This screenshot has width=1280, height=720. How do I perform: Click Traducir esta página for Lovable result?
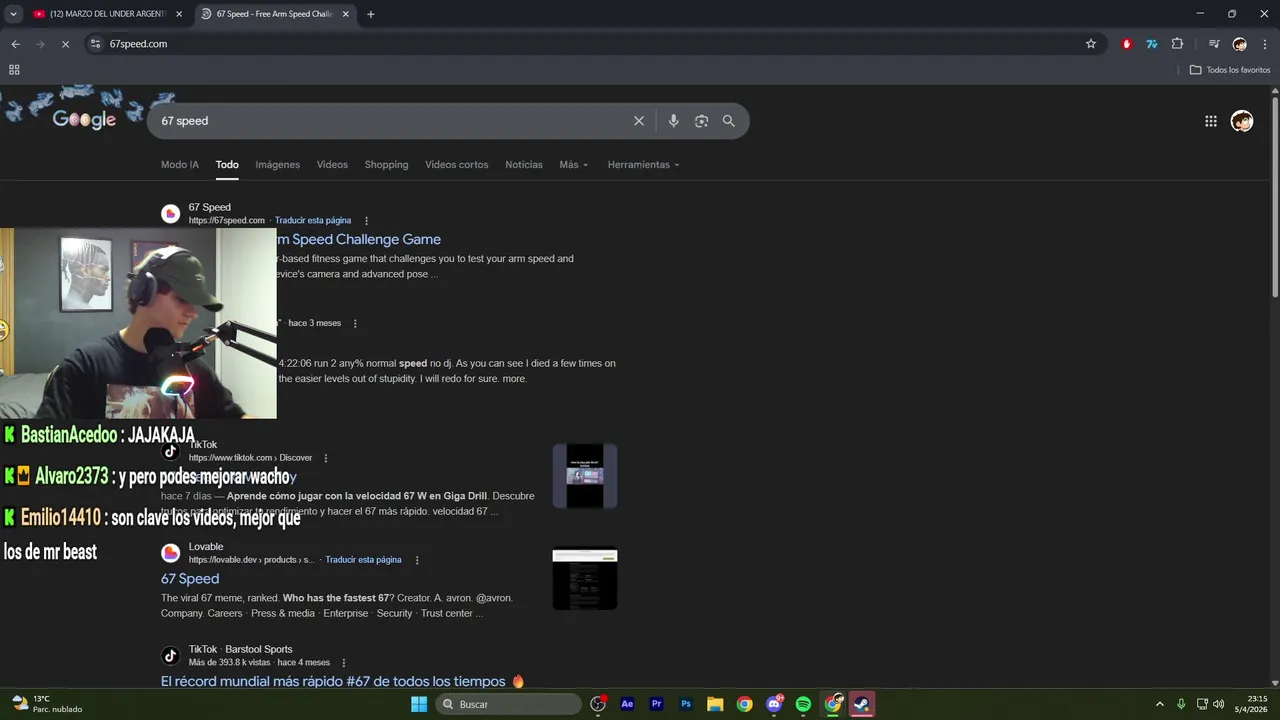tap(363, 560)
